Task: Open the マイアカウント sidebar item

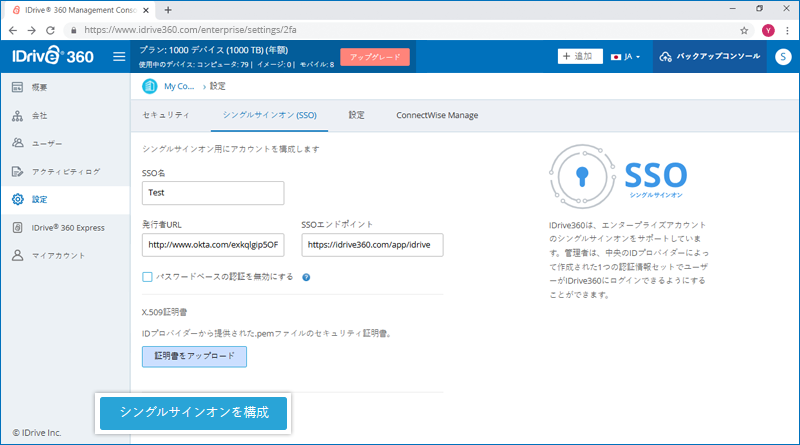Action: (x=65, y=256)
